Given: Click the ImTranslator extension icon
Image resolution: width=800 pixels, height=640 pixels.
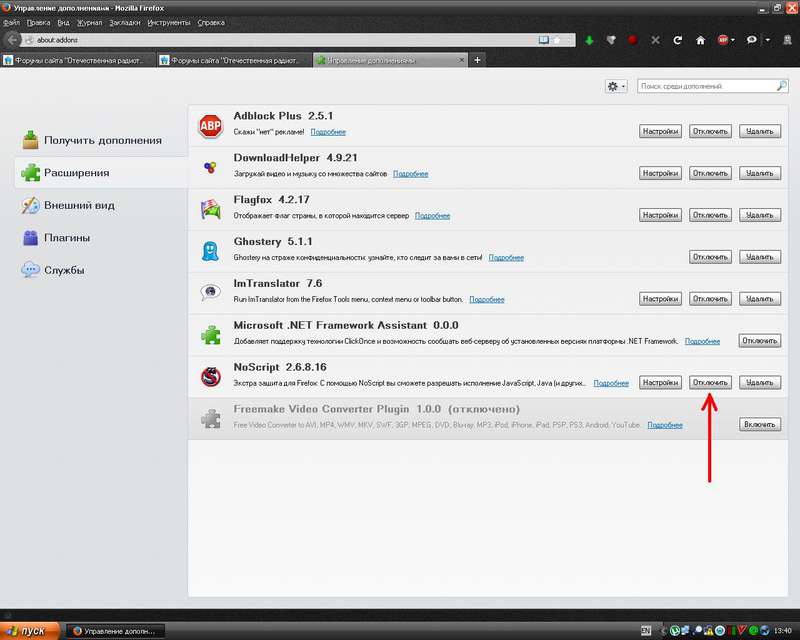Looking at the screenshot, I should pyautogui.click(x=210, y=292).
